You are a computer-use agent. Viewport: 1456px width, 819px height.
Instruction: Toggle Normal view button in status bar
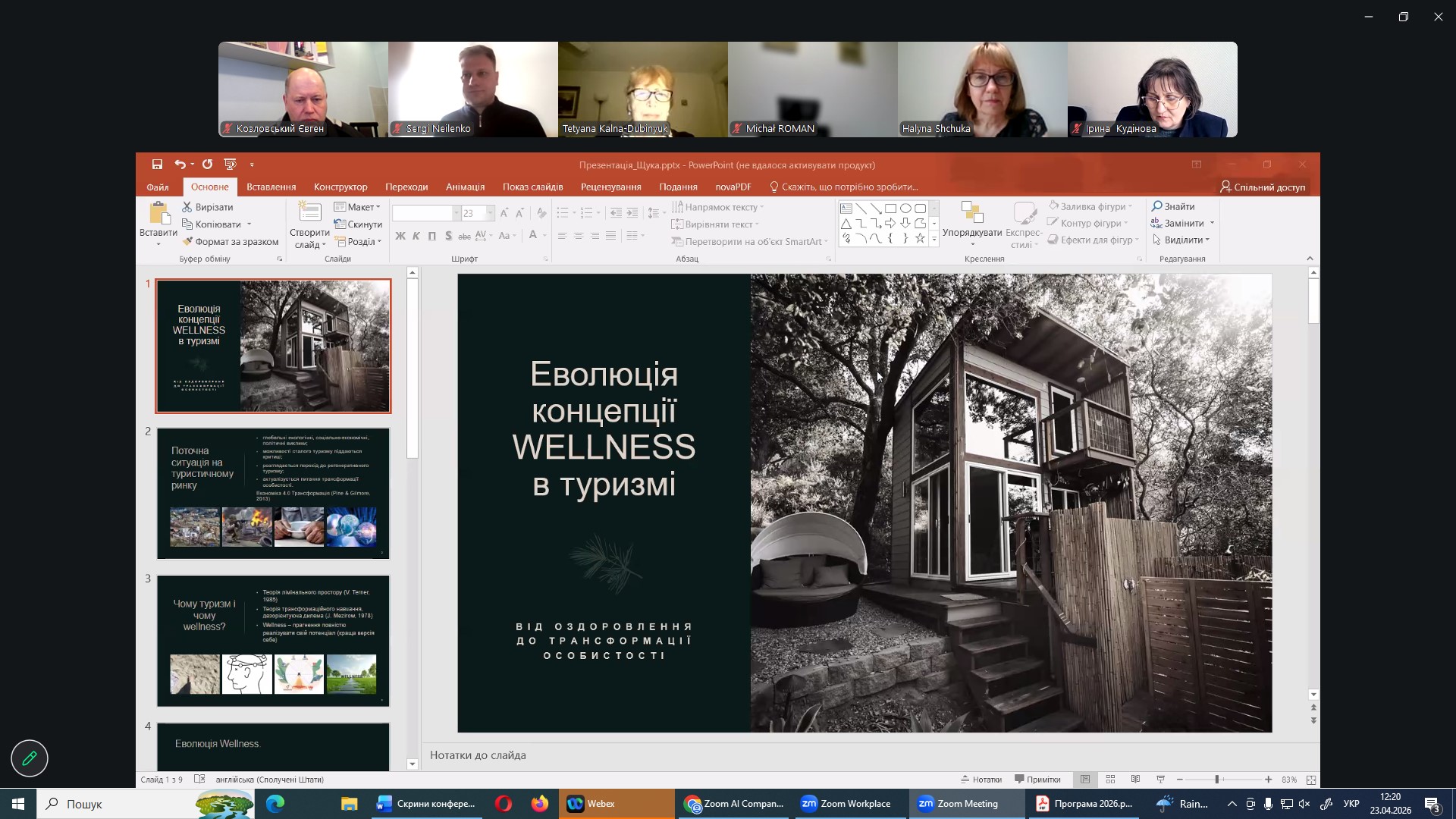[1085, 780]
